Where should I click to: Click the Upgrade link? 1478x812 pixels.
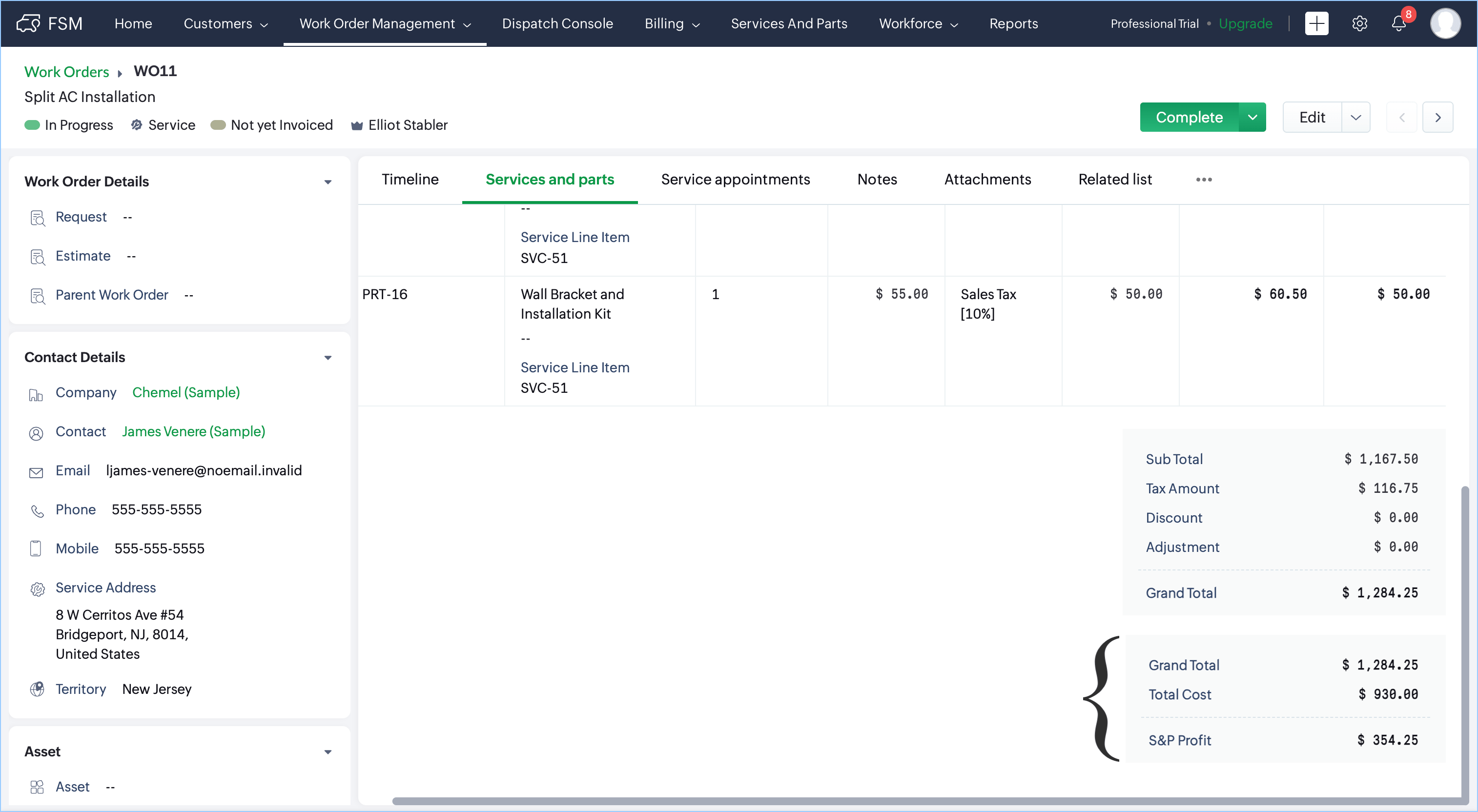[x=1245, y=23]
